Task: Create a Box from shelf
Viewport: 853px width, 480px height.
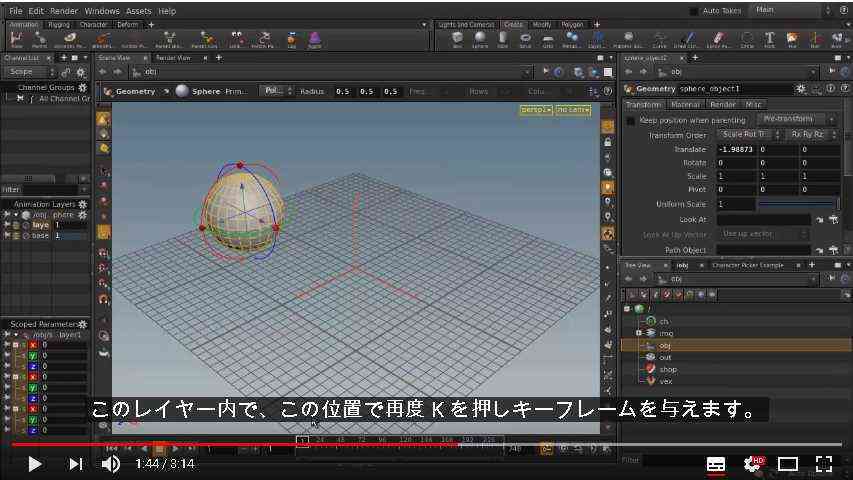Action: coord(458,39)
